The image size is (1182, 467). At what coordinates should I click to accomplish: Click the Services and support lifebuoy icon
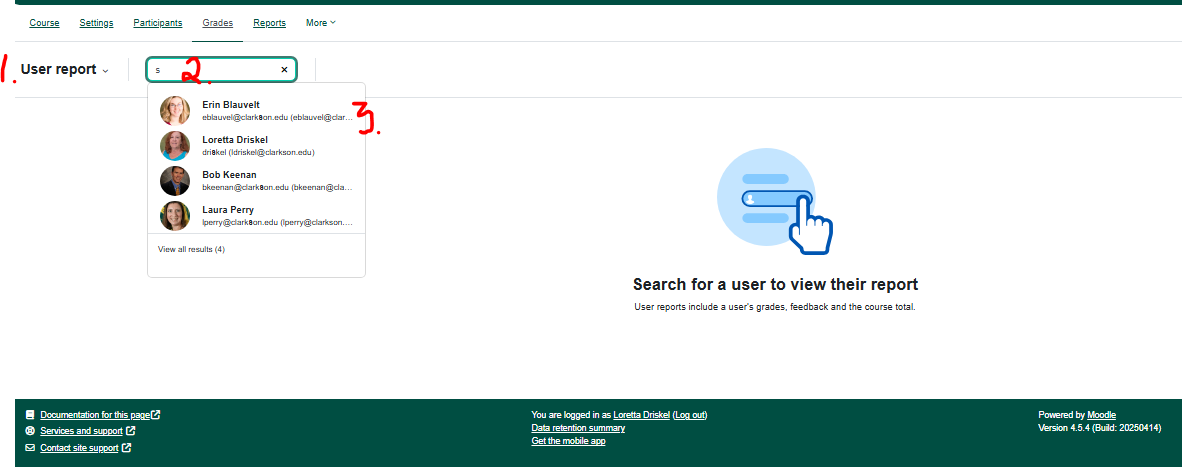pos(30,431)
